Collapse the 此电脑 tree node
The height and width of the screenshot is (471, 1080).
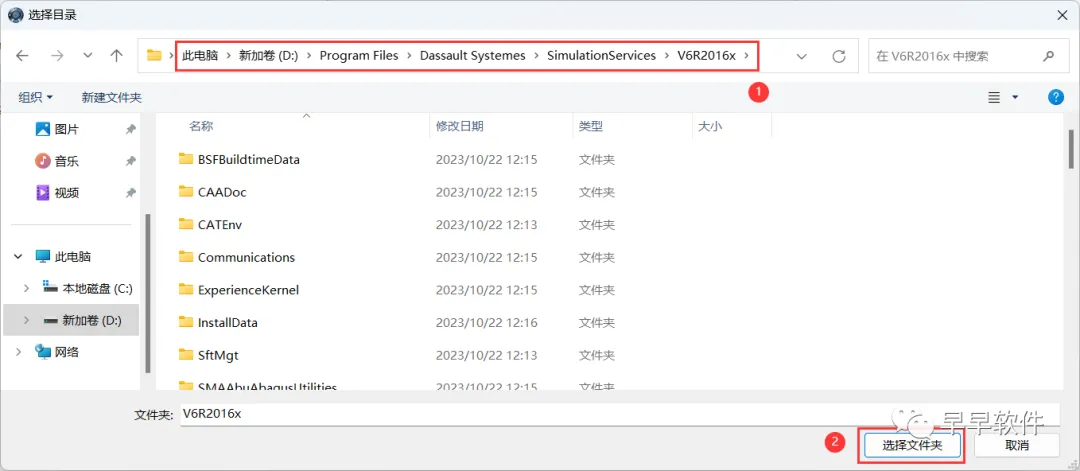[x=19, y=257]
